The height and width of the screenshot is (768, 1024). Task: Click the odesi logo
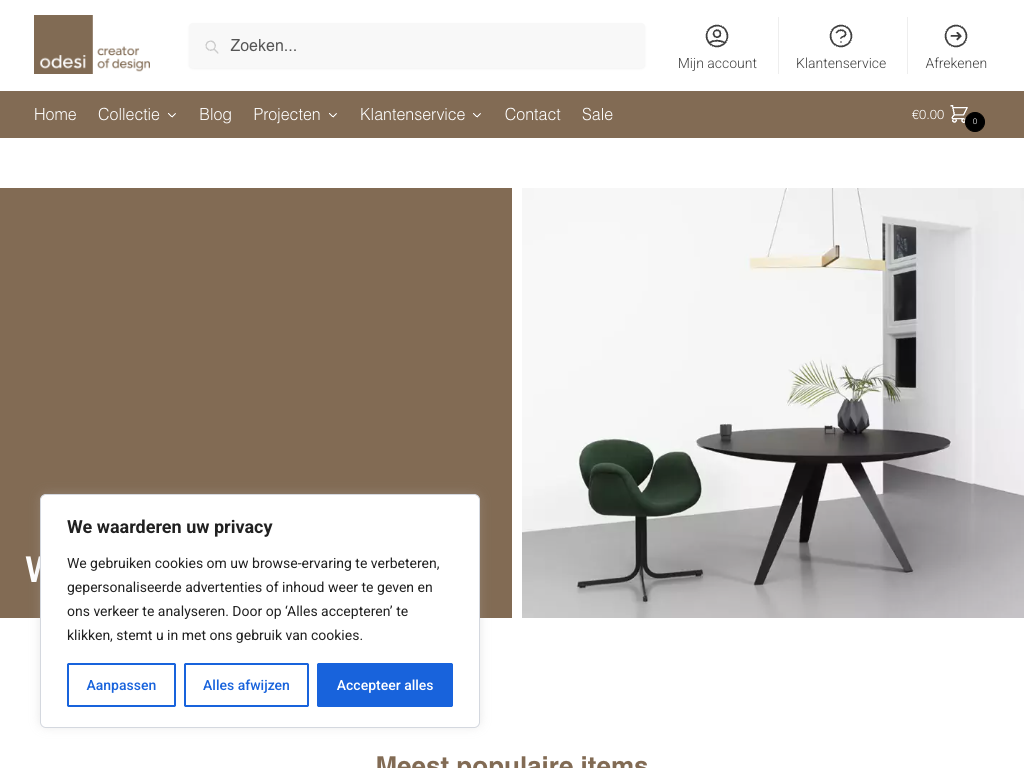point(92,44)
